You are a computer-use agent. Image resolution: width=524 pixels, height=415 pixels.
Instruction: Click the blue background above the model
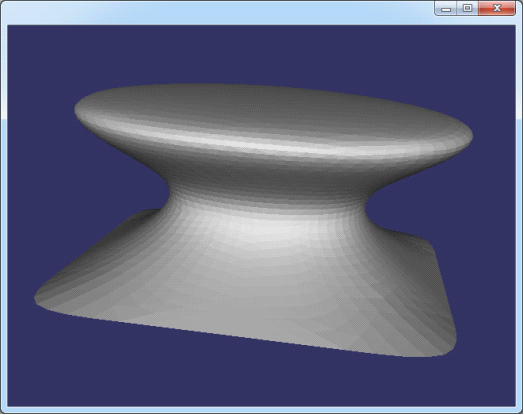click(x=261, y=53)
